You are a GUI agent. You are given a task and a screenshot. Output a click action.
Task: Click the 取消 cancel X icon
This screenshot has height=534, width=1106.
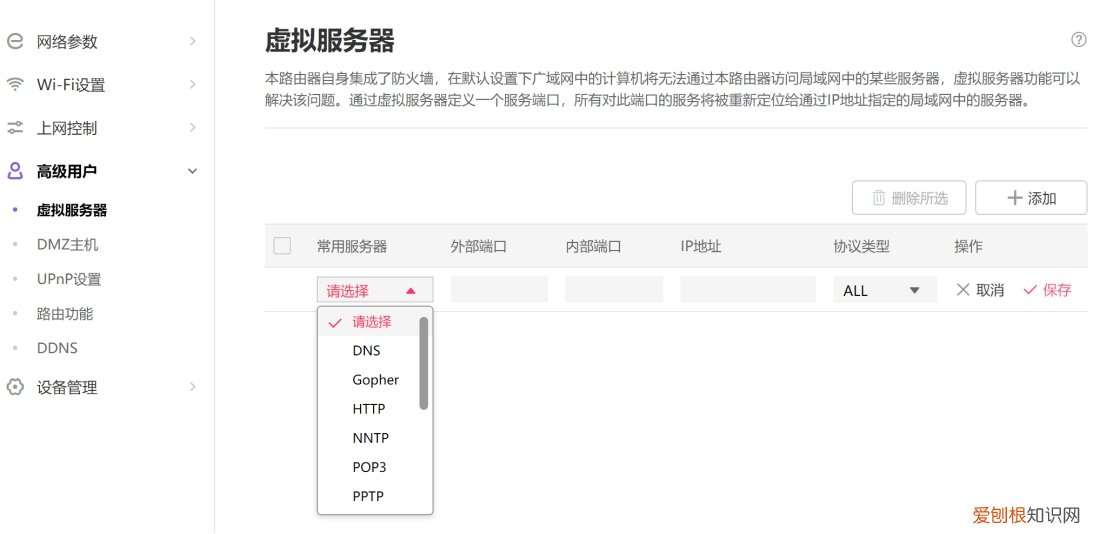pos(963,290)
